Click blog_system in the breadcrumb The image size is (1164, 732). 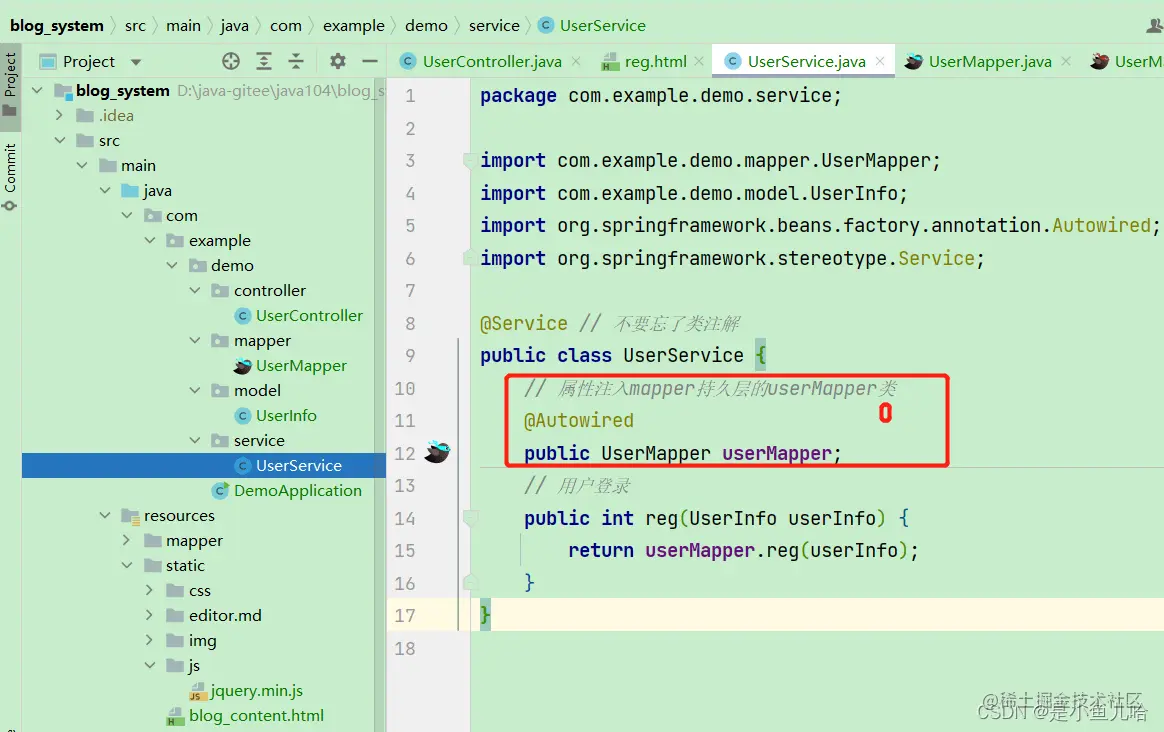[x=56, y=25]
